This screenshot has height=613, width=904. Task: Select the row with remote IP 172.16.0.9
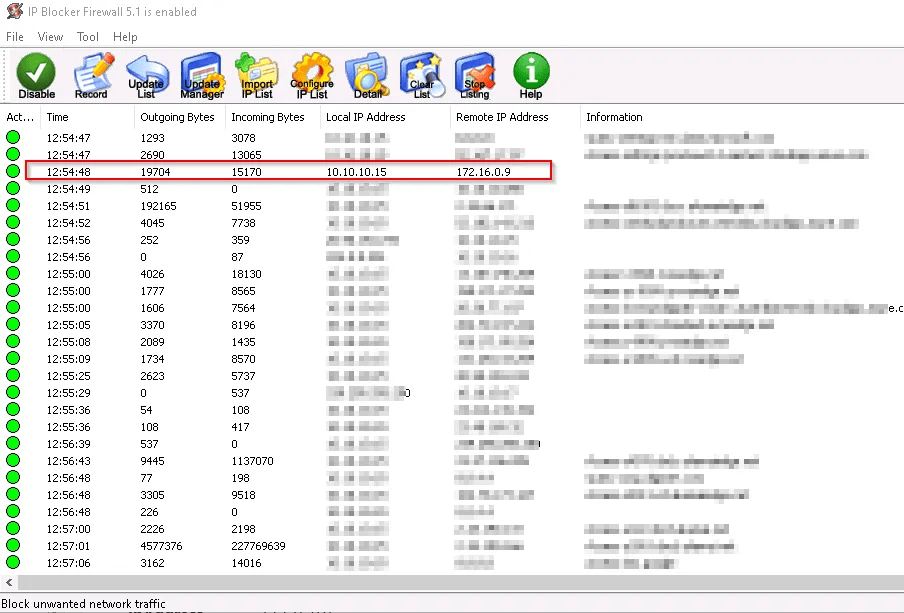[x=290, y=172]
